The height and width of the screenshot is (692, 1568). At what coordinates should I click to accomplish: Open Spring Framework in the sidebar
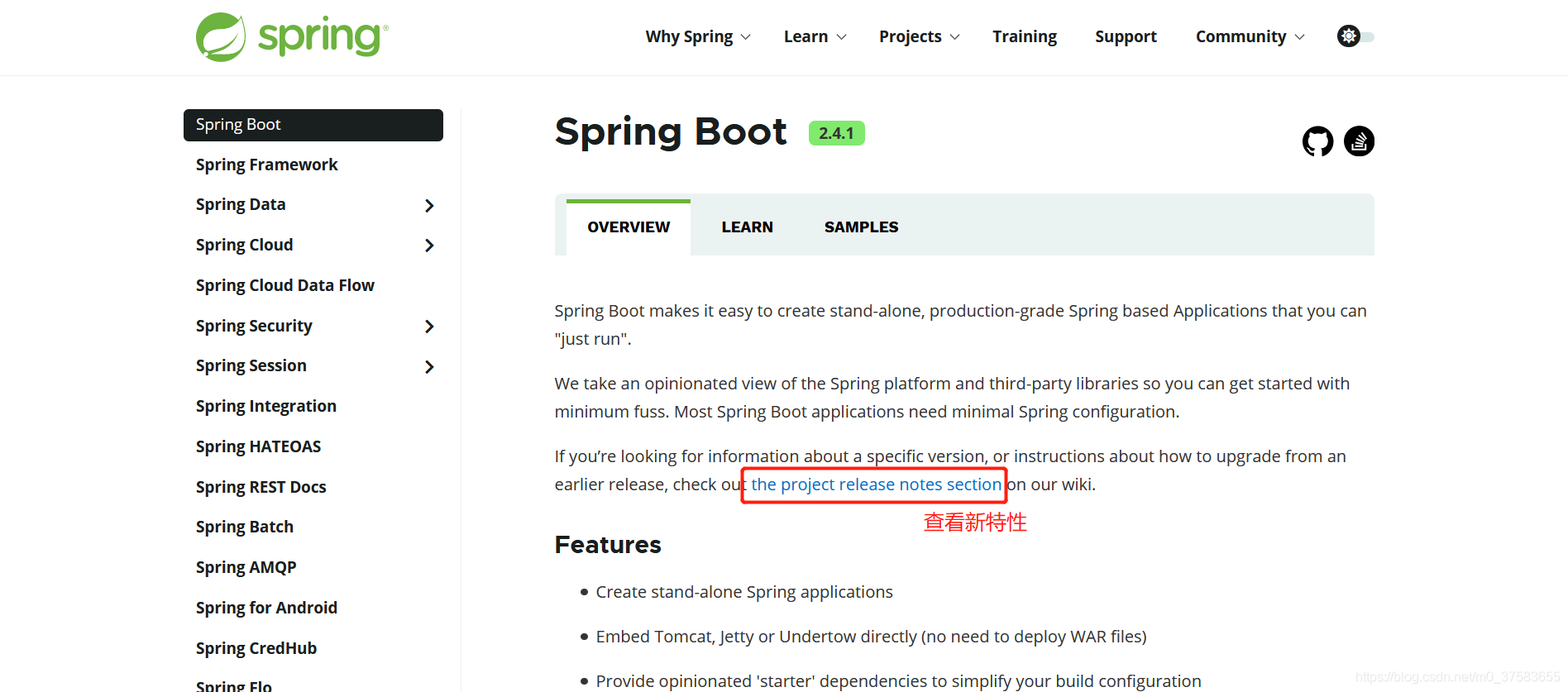pos(266,165)
